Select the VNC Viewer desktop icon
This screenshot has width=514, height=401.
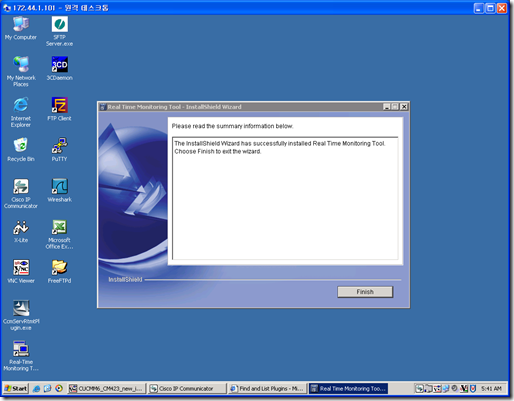click(21, 271)
